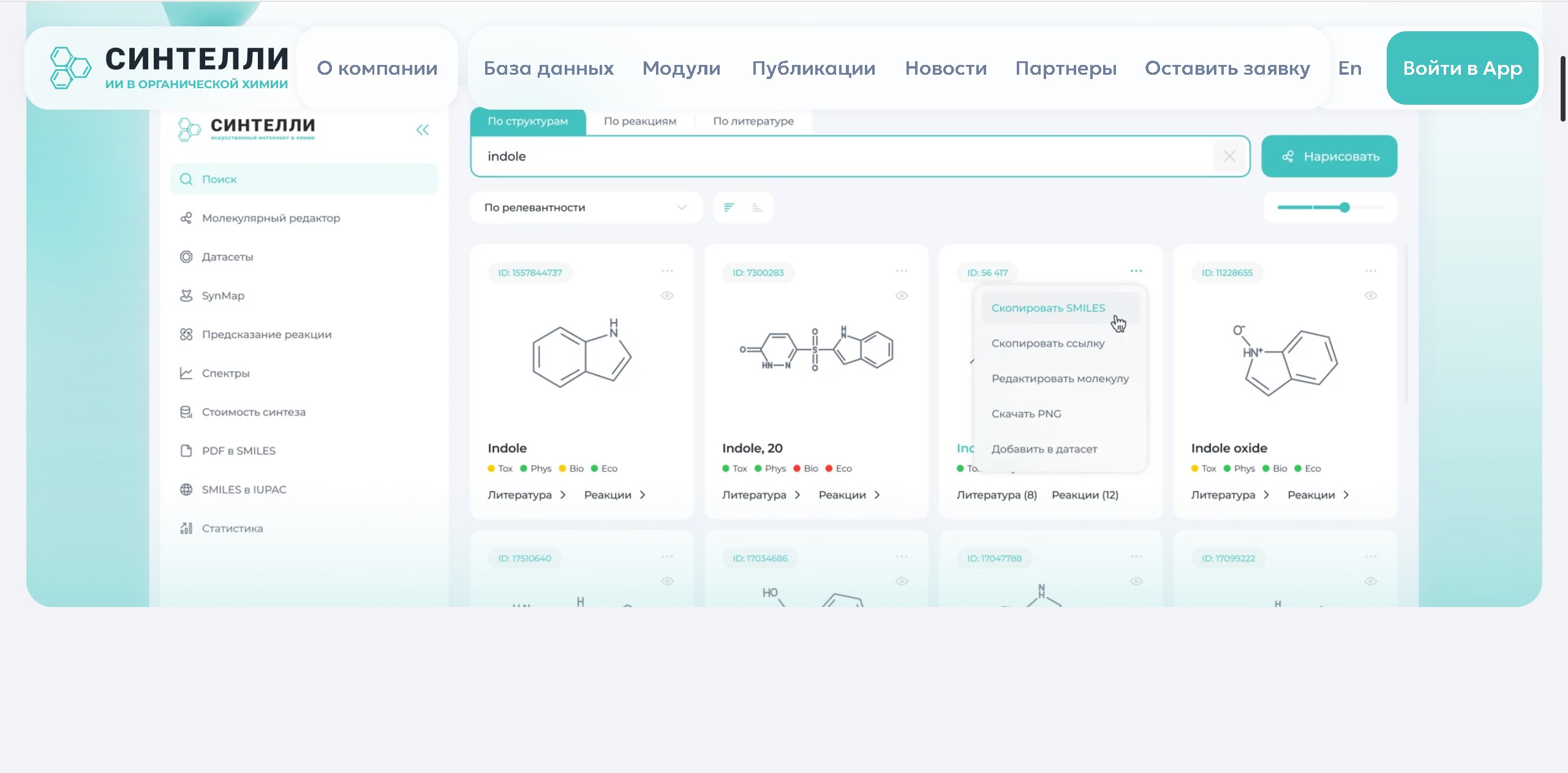Toggle eye icon on card ID 17034686
The width and height of the screenshot is (1568, 773).
click(x=902, y=581)
